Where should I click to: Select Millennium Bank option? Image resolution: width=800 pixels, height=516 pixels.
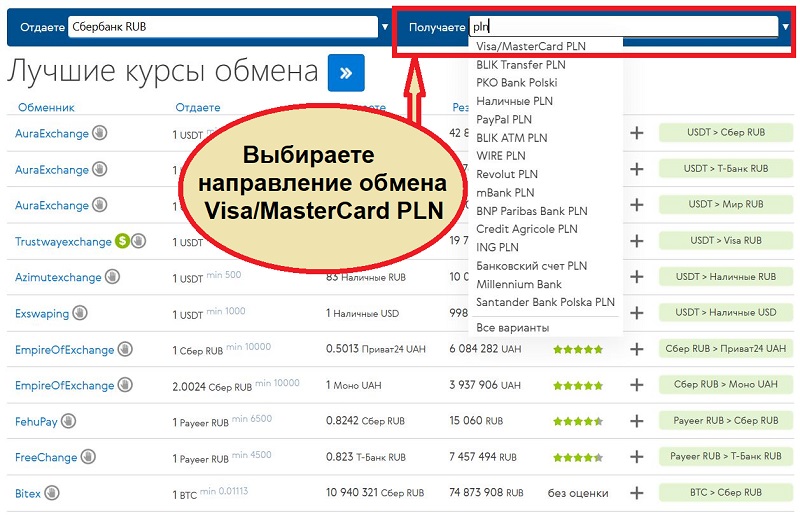point(518,284)
